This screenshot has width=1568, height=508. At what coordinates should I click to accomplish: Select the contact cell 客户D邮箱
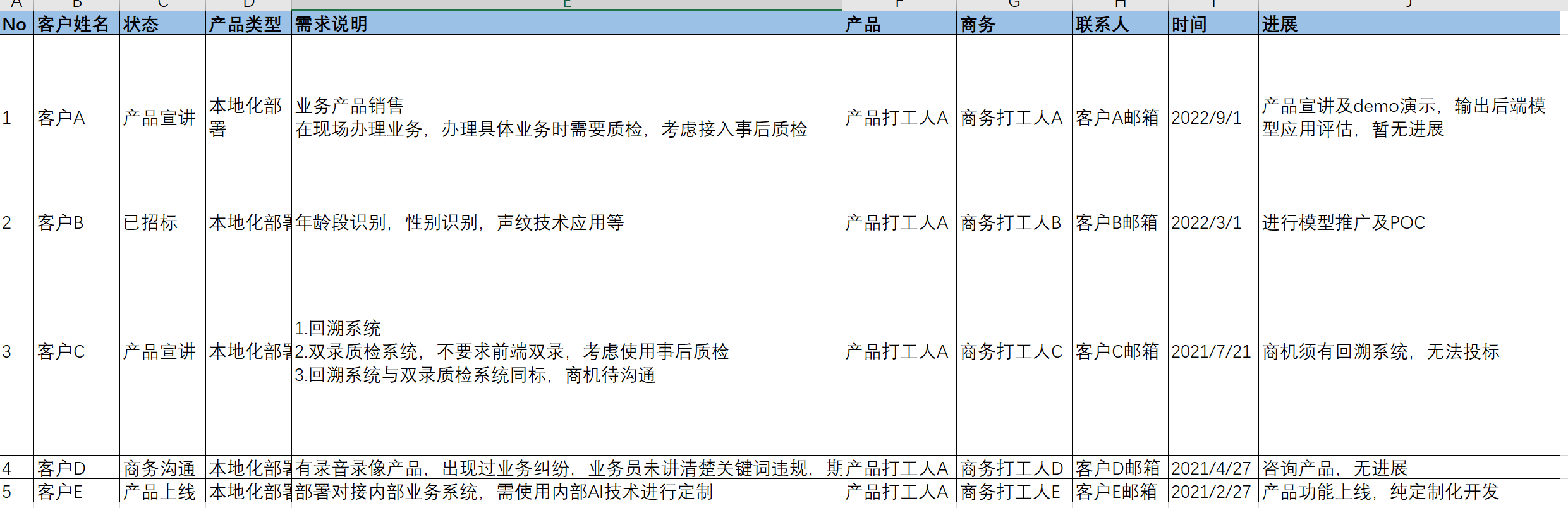pyautogui.click(x=1120, y=468)
